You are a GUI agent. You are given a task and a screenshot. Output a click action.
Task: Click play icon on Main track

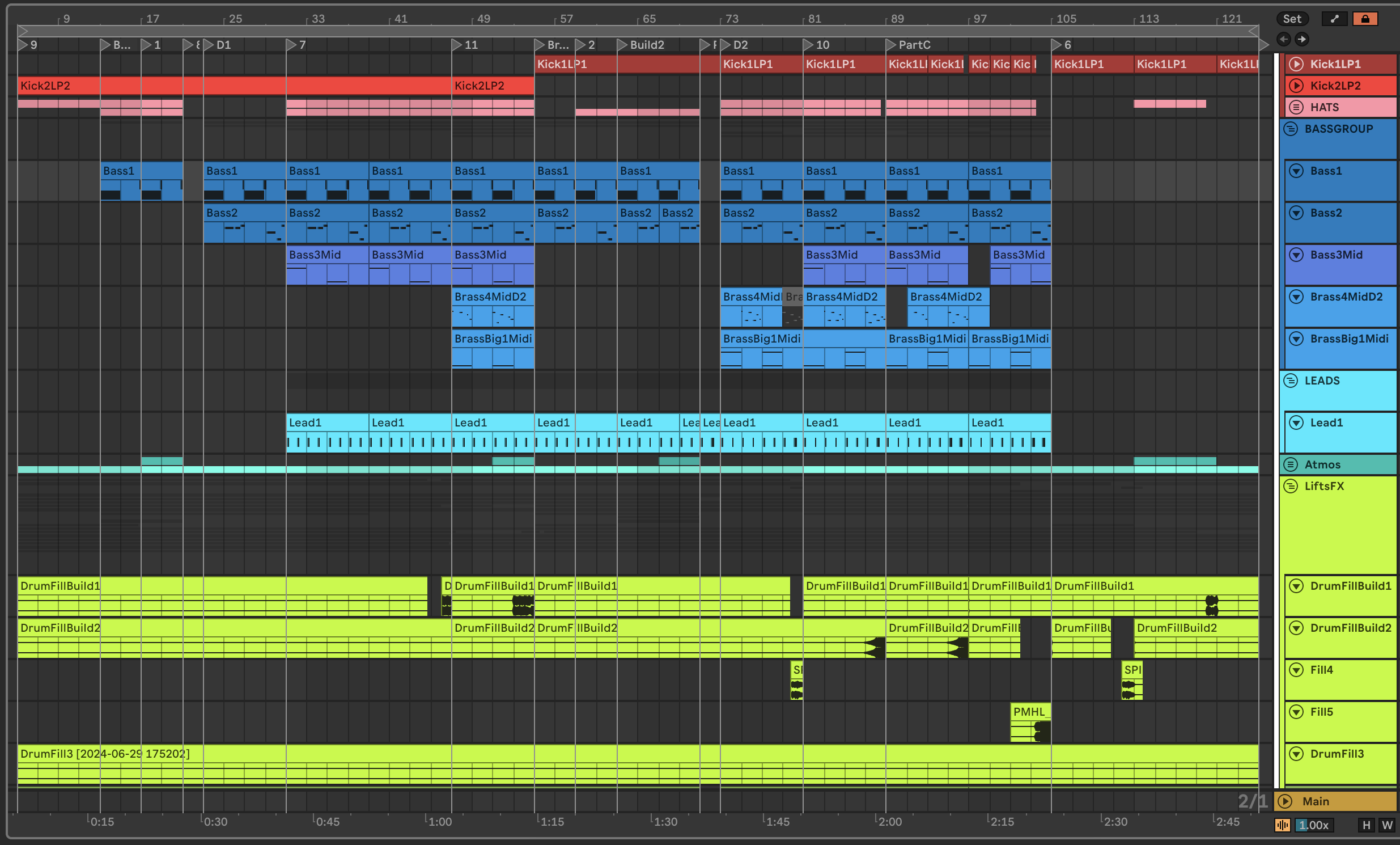click(x=1285, y=801)
